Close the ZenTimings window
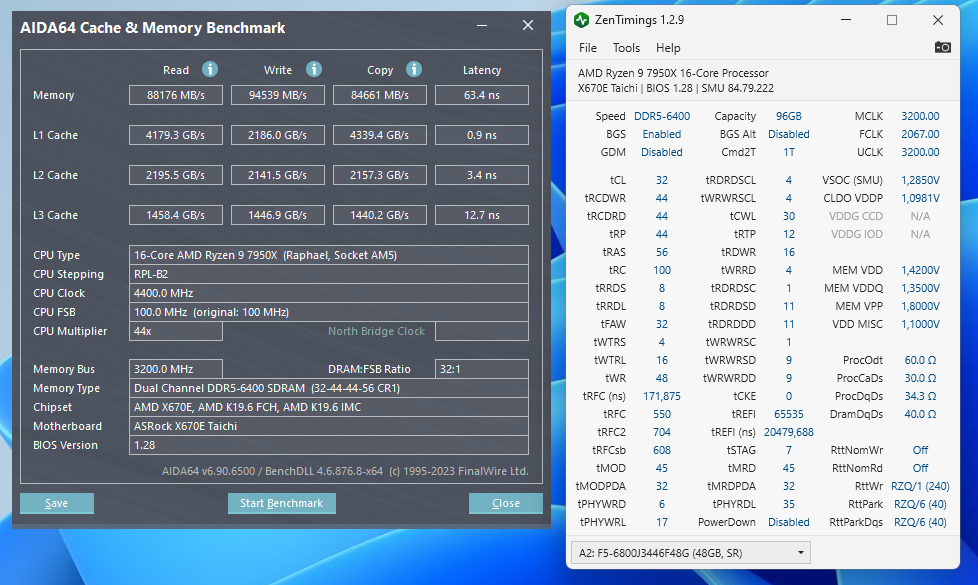978x585 pixels. pyautogui.click(x=937, y=20)
